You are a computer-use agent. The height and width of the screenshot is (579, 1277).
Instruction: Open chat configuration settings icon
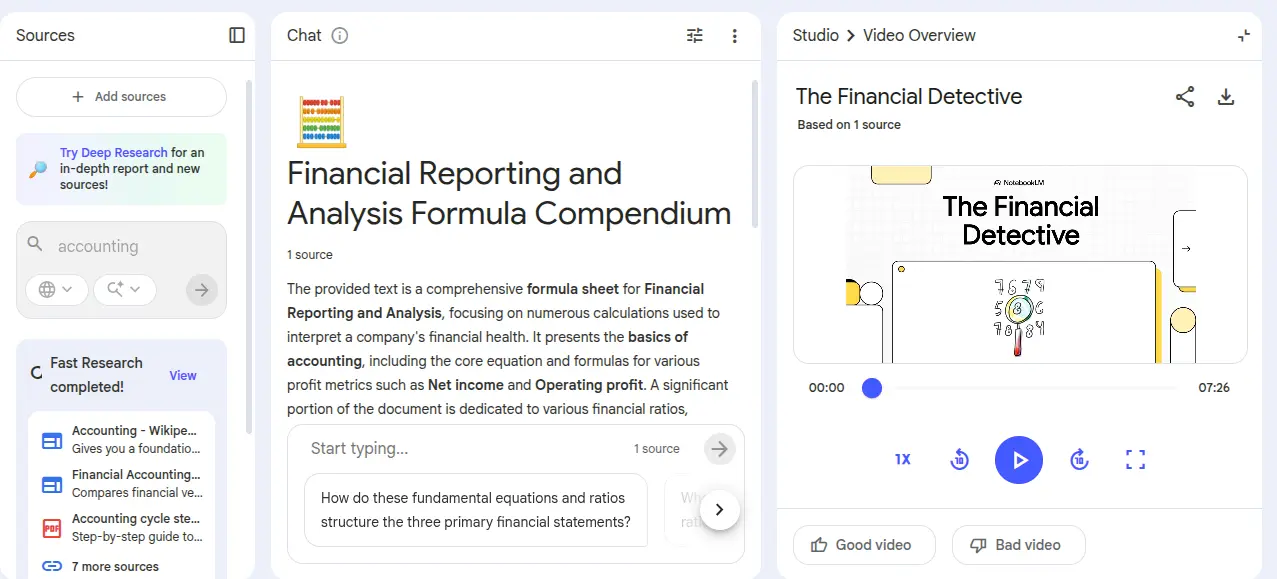[x=695, y=36]
